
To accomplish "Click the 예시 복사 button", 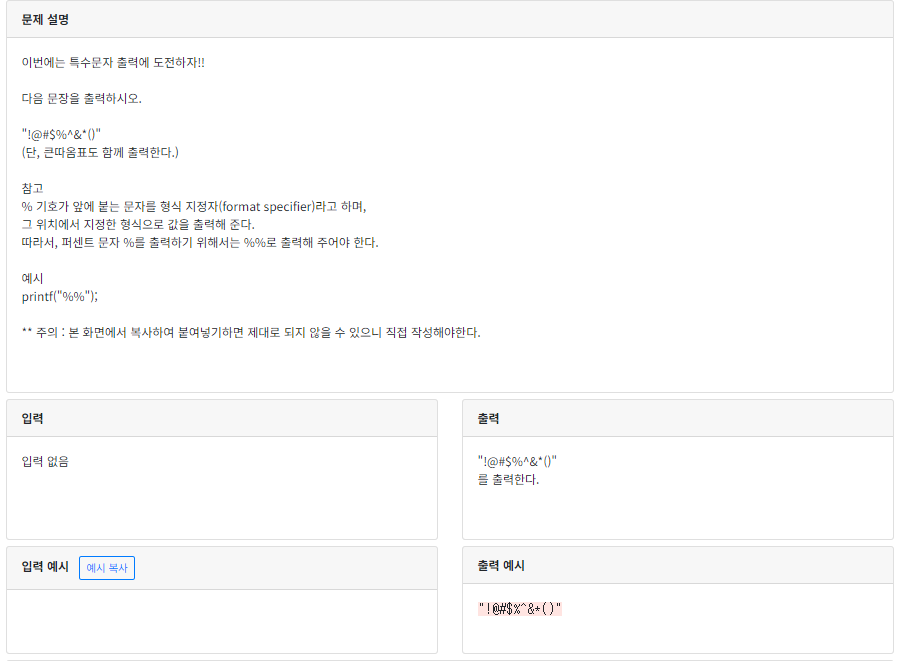I will click(107, 567).
